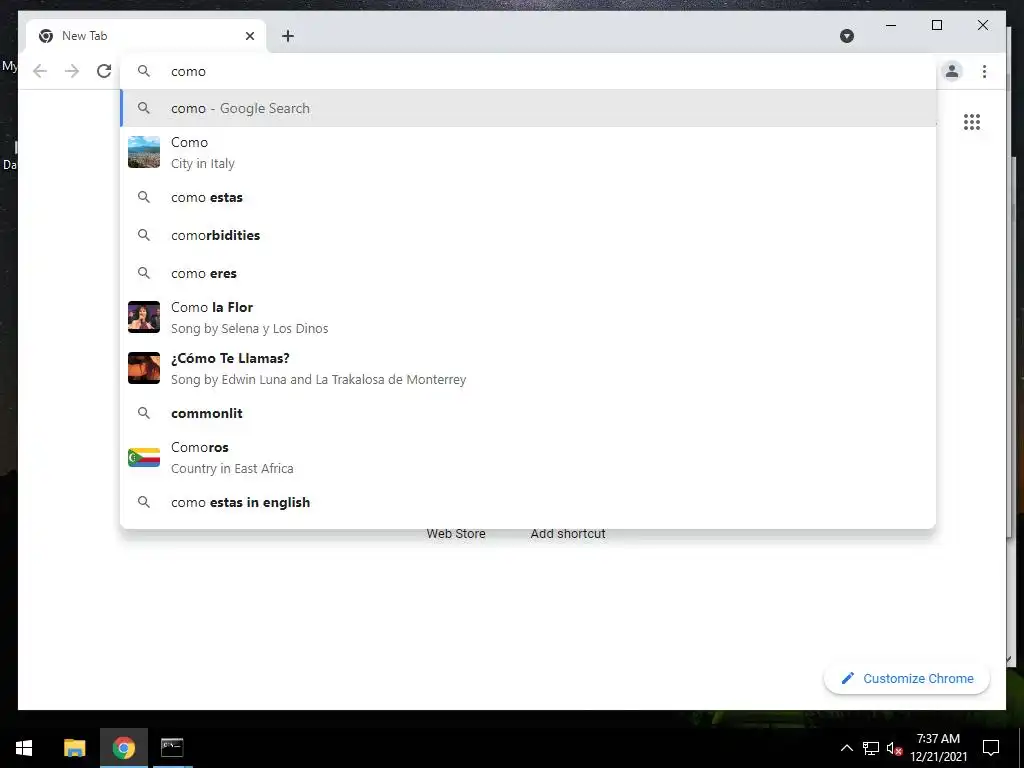The width and height of the screenshot is (1024, 768).
Task: Click the Chrome taskbar icon
Action: point(123,748)
